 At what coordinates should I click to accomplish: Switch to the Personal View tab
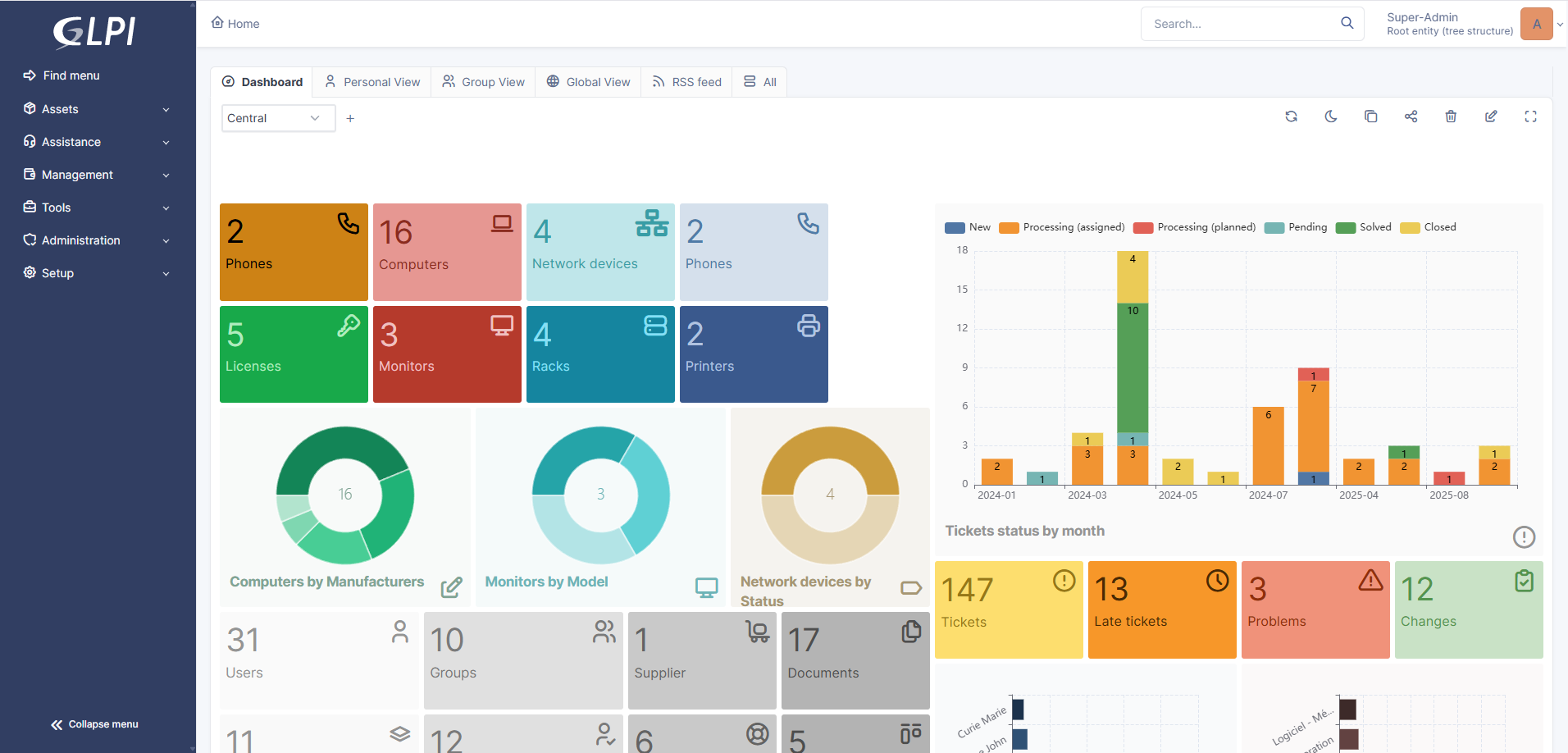pos(372,82)
